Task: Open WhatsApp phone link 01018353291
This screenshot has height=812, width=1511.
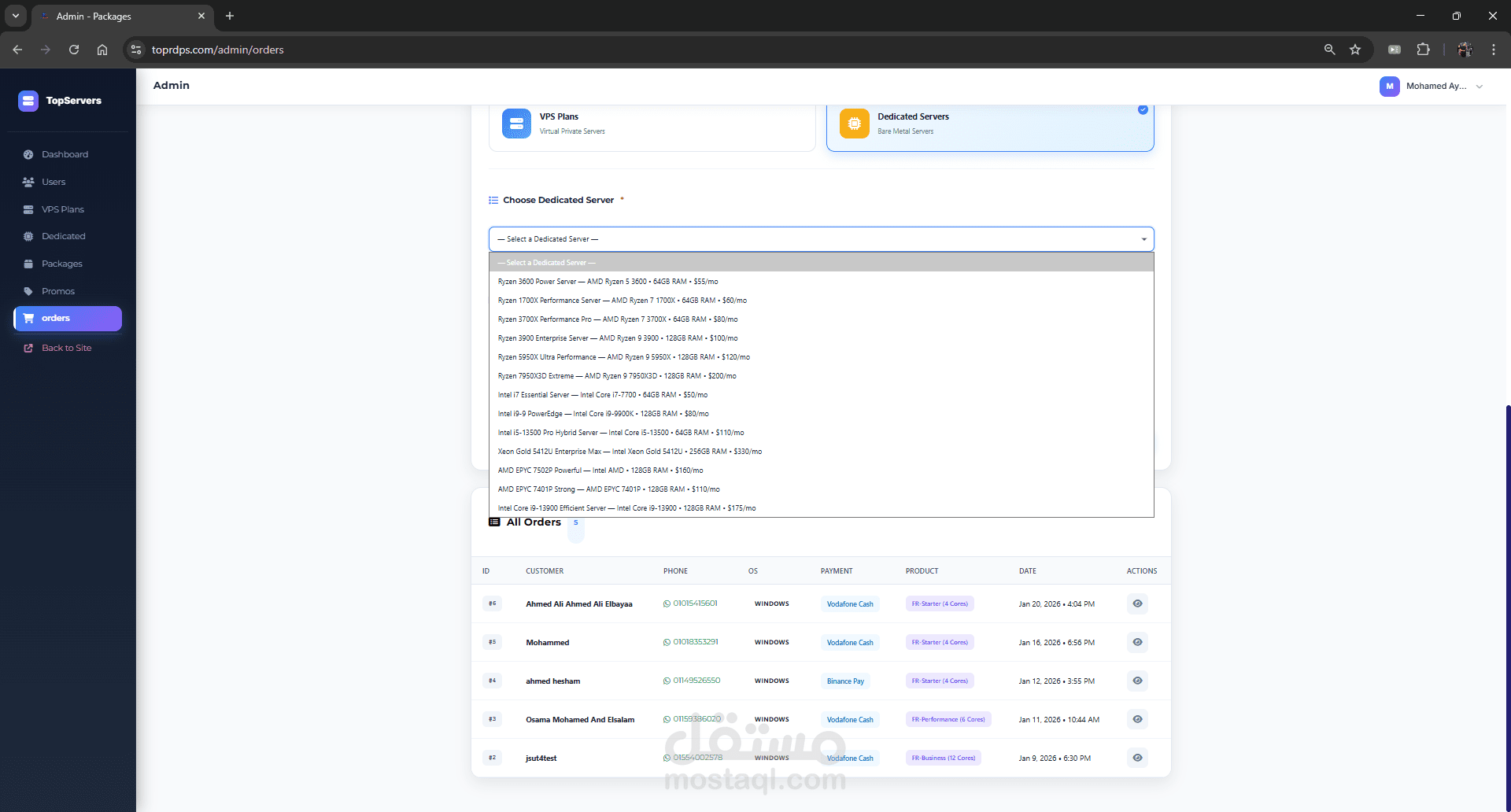Action: coord(690,642)
